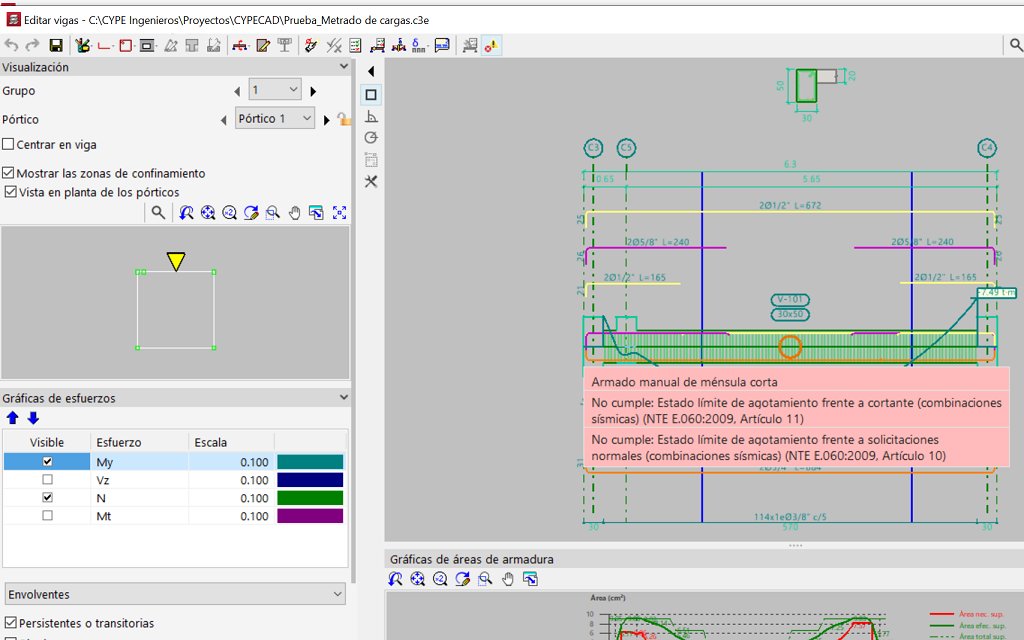
Task: Click the yellow triangle marker in the plan view
Action: [x=176, y=261]
